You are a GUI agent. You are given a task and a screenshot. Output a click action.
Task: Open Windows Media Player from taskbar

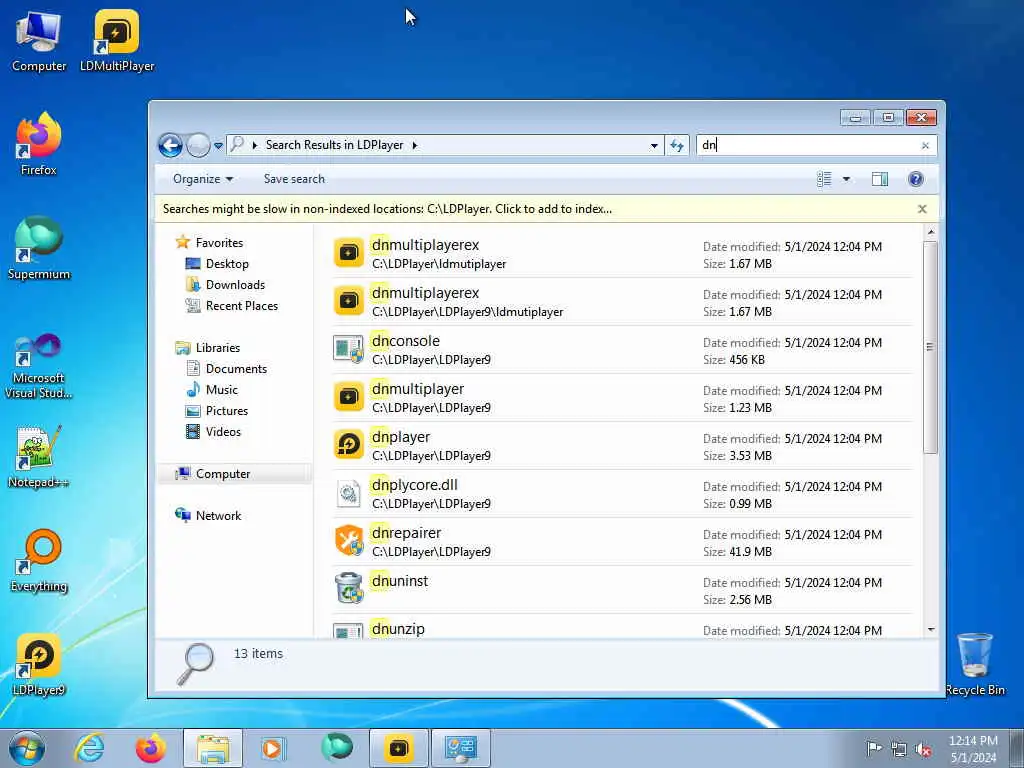pos(272,748)
